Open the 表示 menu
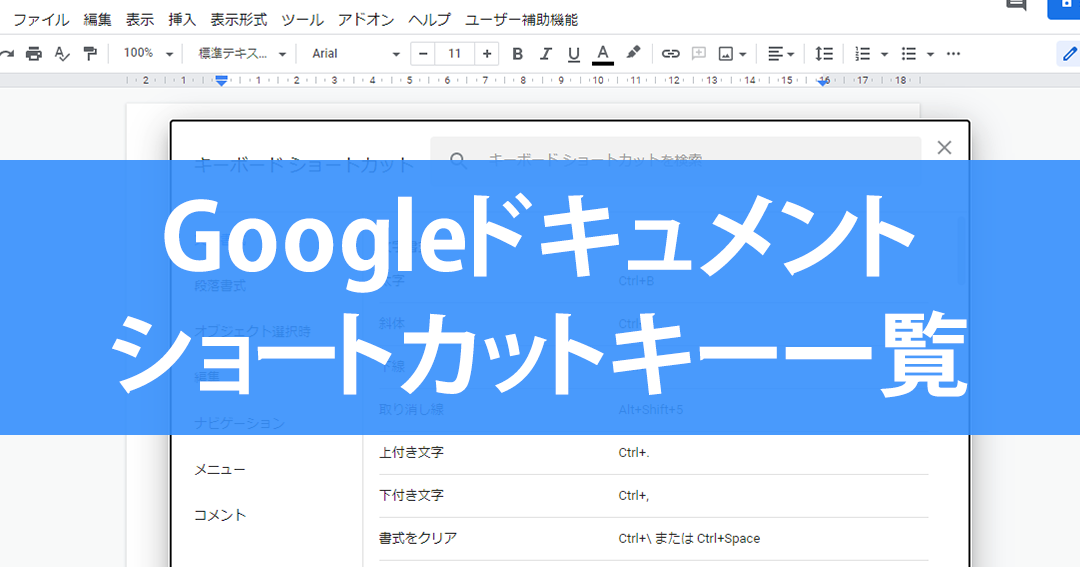This screenshot has width=1080, height=567. pyautogui.click(x=140, y=20)
